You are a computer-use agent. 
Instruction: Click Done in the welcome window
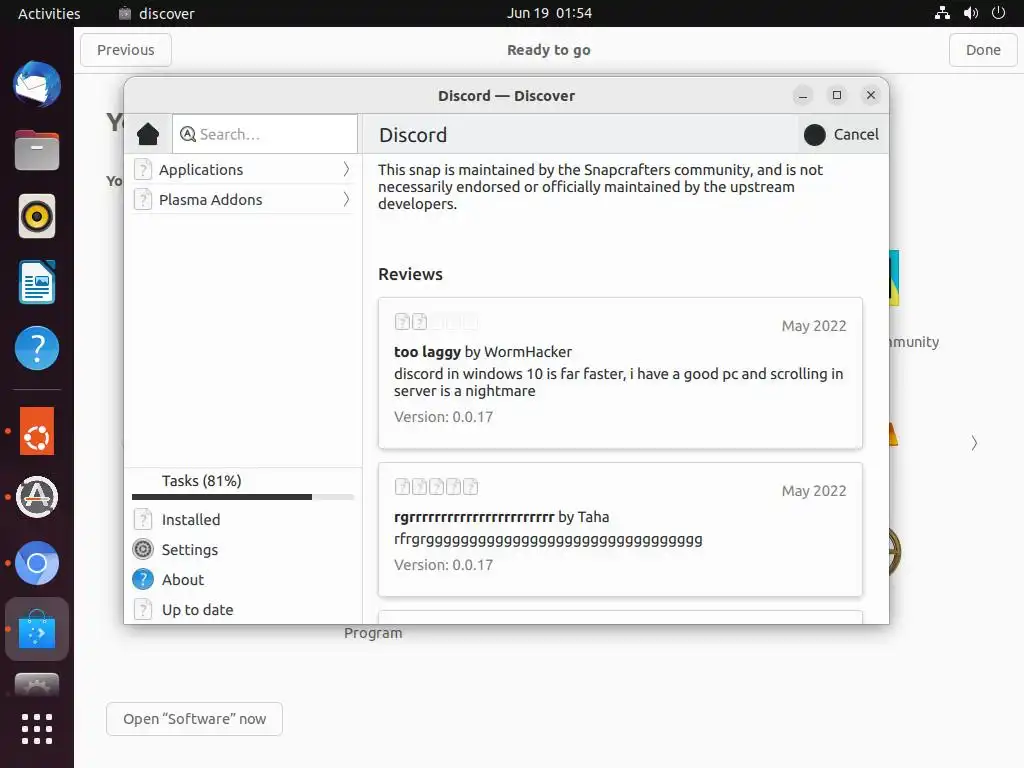tap(983, 50)
